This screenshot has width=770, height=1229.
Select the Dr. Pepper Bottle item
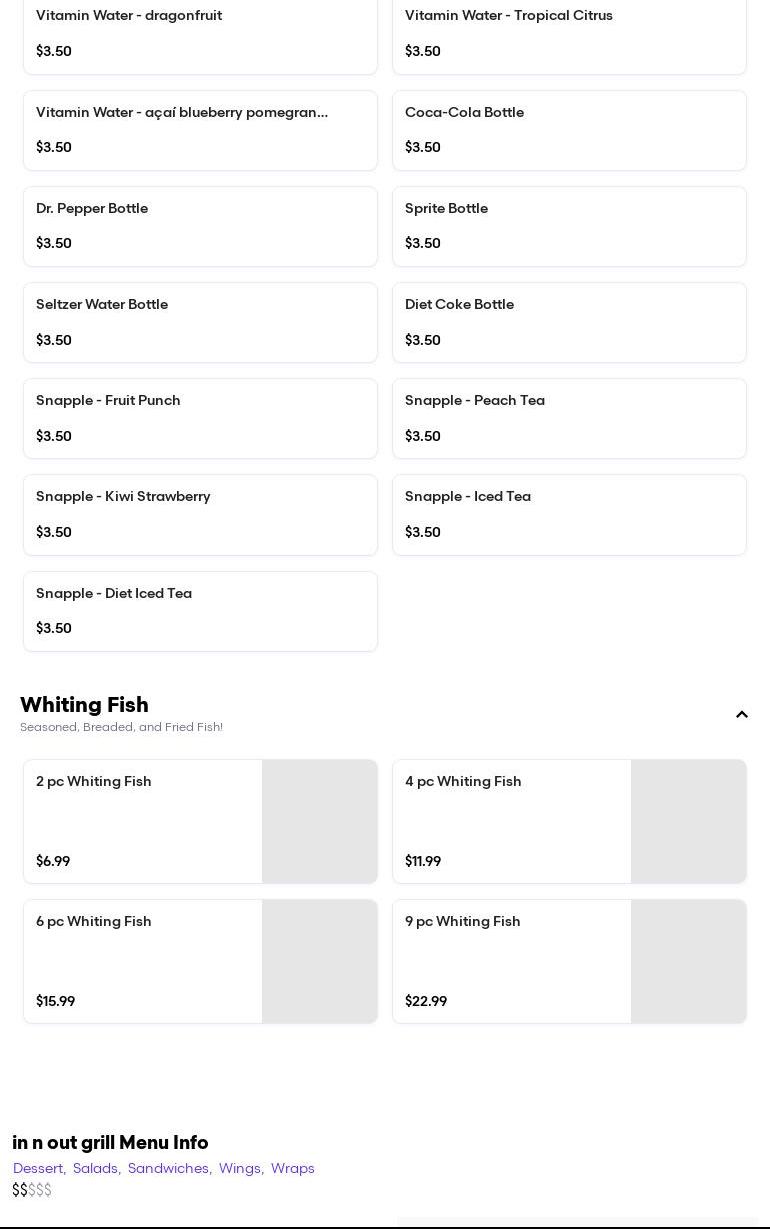pos(200,226)
